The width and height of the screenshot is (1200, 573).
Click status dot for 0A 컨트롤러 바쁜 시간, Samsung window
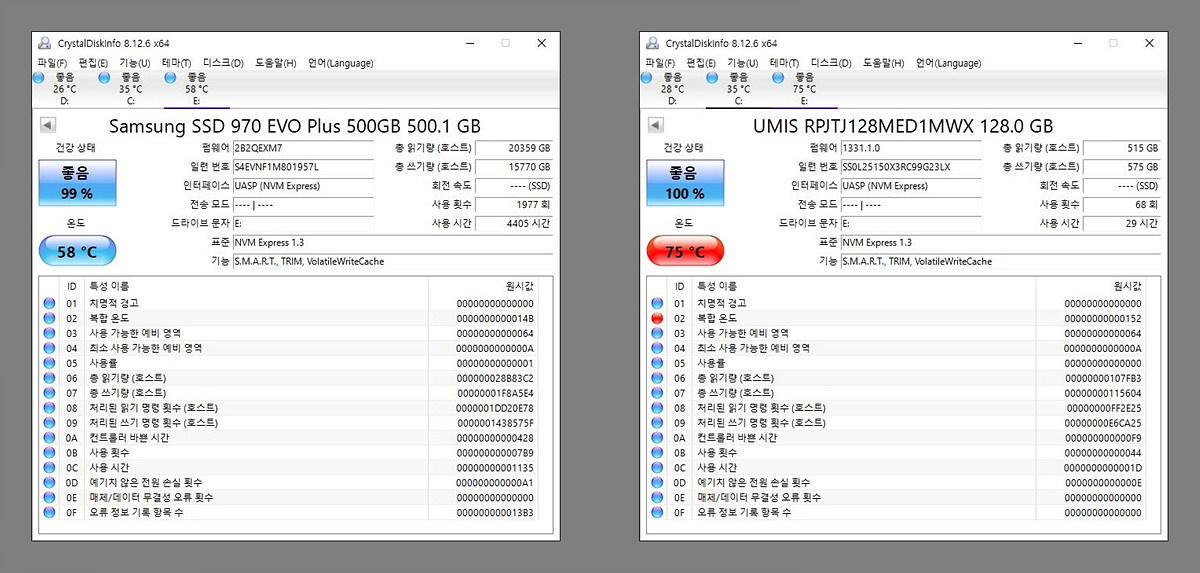tap(49, 438)
